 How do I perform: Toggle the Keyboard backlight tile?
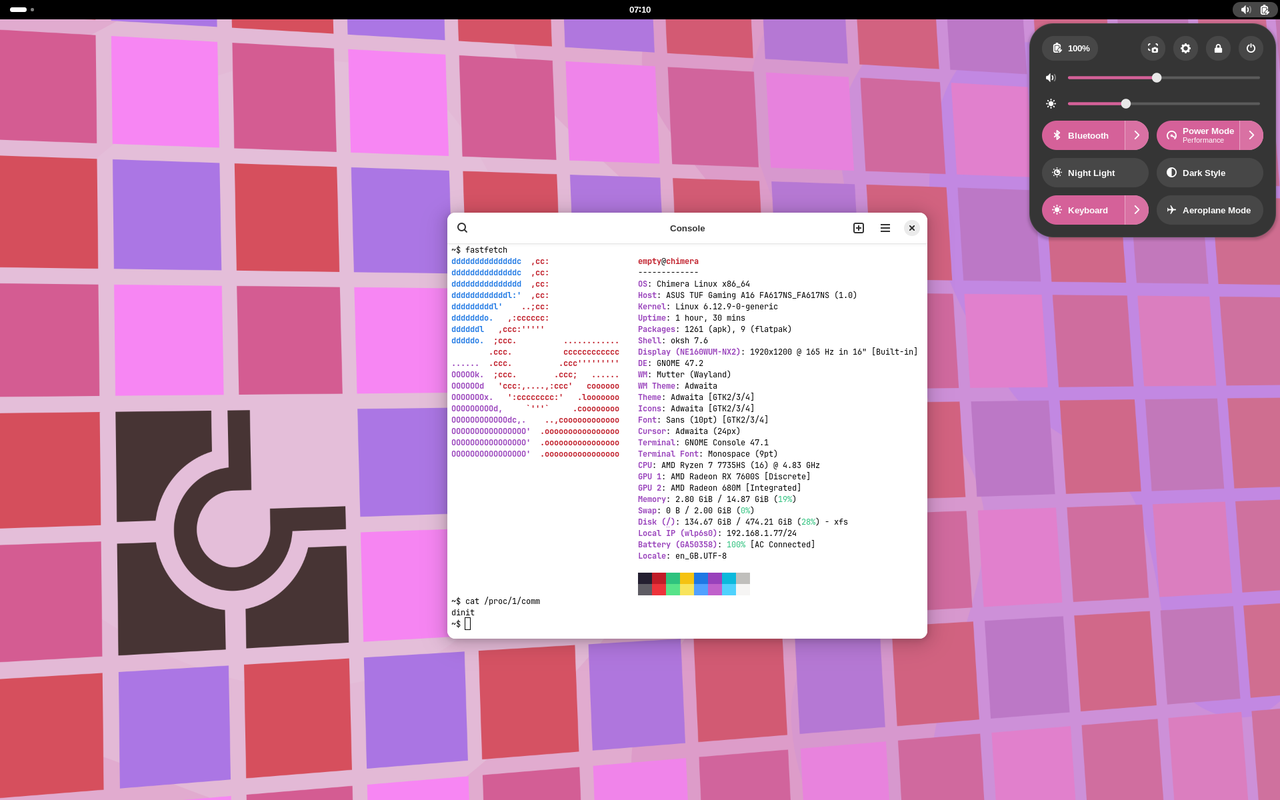(1083, 210)
